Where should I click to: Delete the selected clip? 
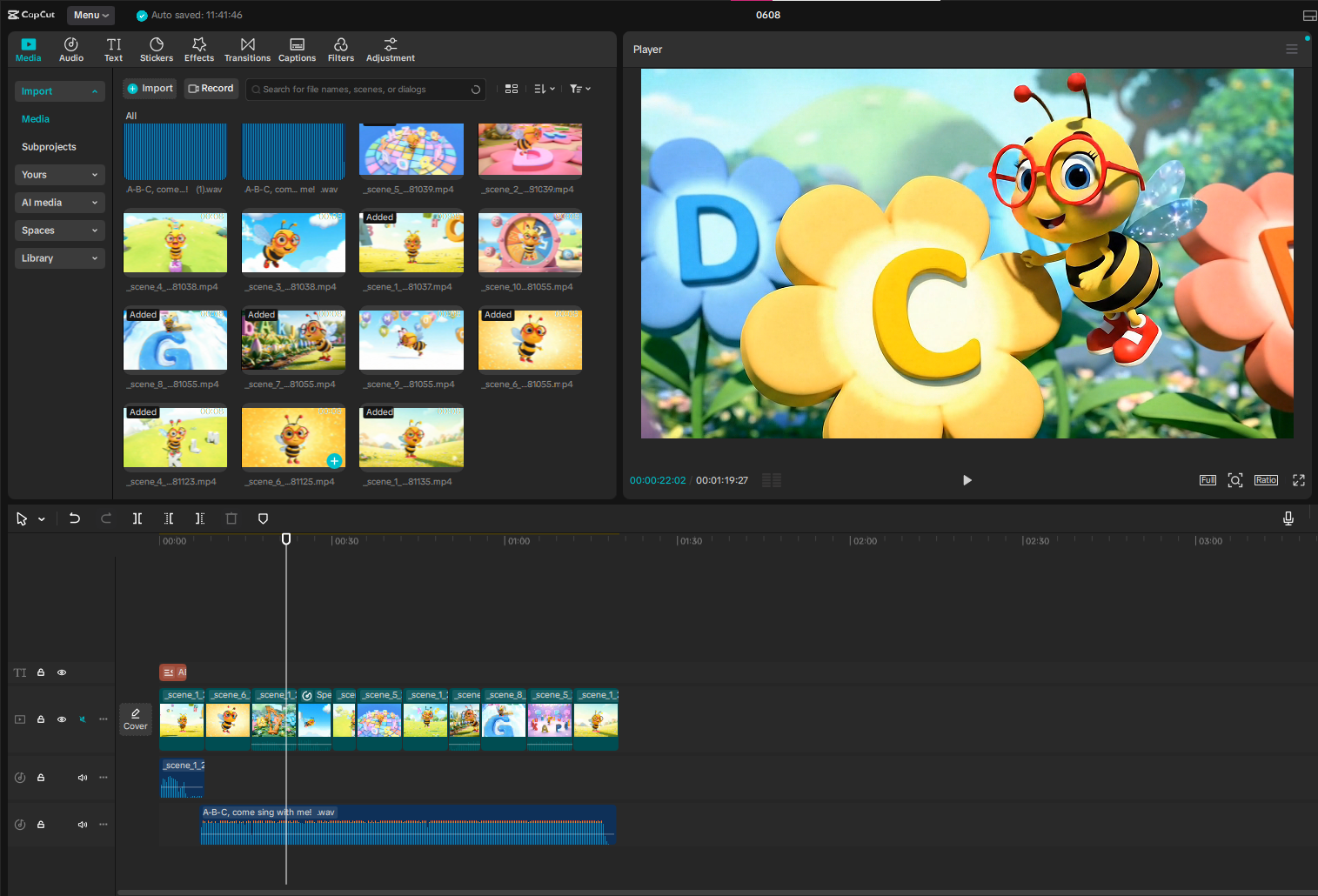(x=231, y=518)
